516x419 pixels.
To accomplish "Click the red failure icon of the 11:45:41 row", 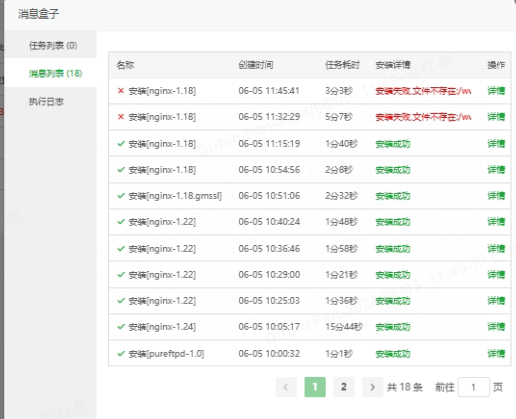I will click(121, 90).
